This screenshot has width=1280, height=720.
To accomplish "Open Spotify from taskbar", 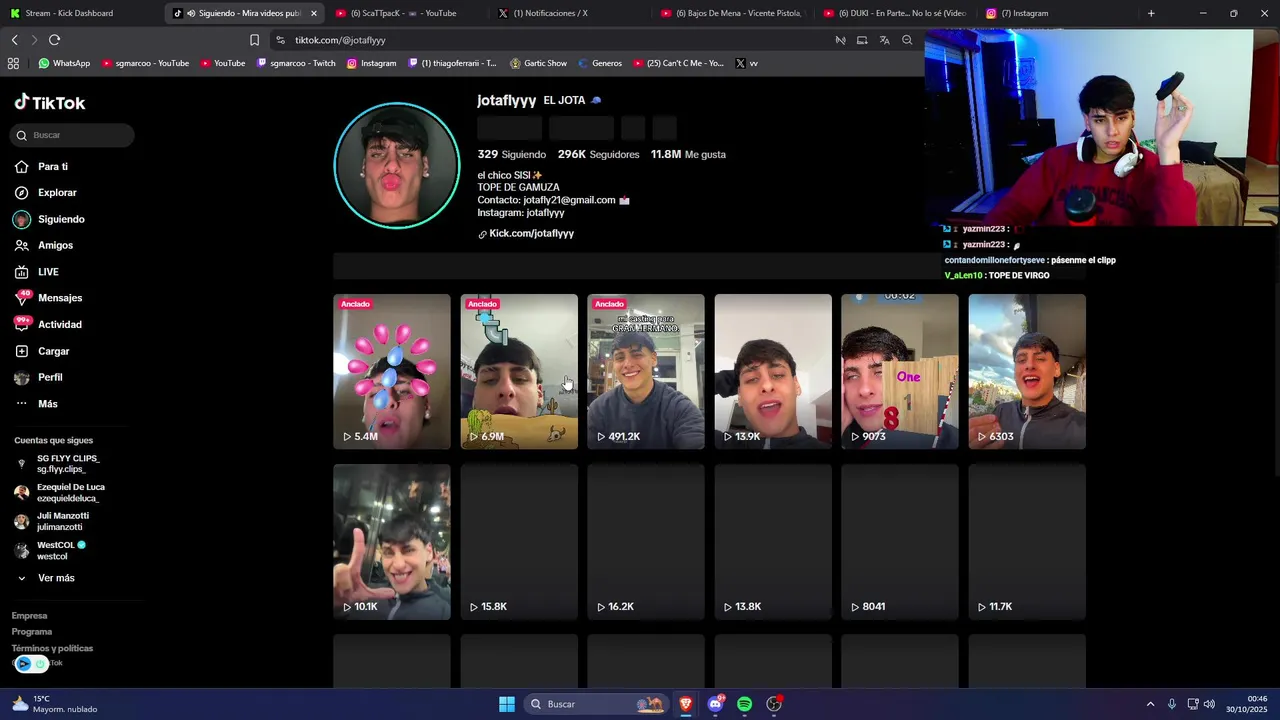I will tap(744, 704).
